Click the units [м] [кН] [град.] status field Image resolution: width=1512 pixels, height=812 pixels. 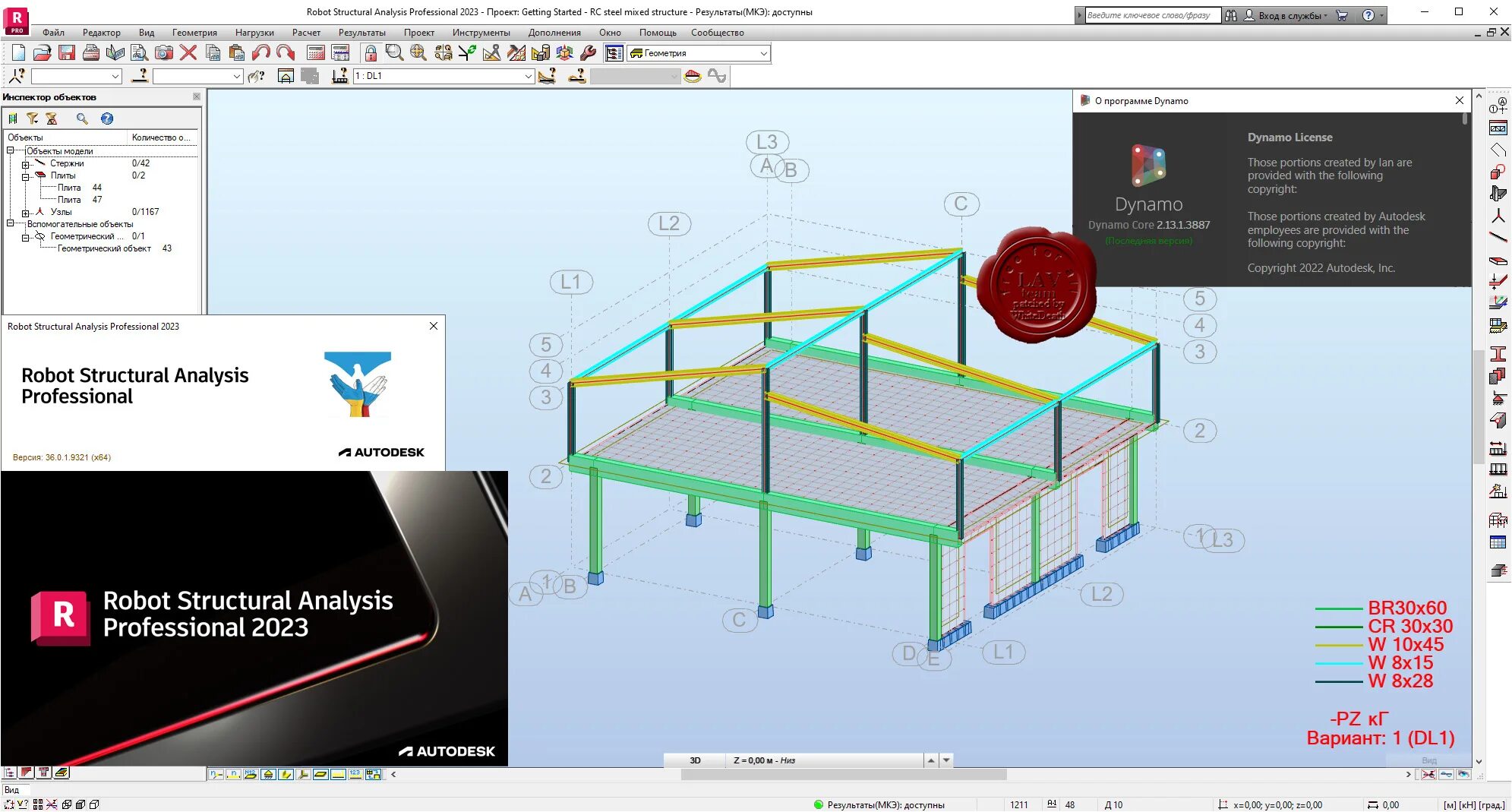[x=1474, y=805]
